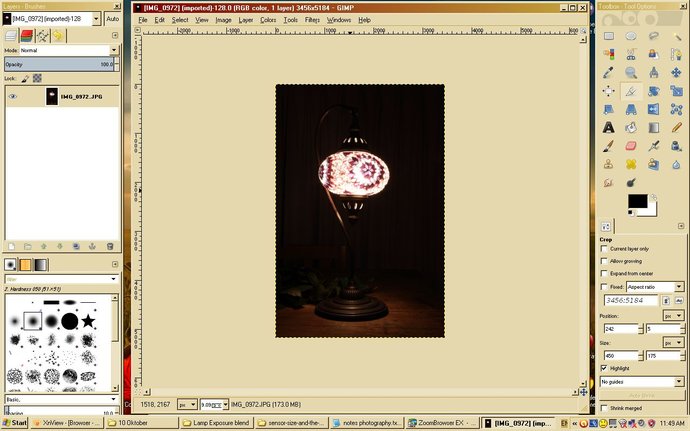Select the Zoom magnifier tool
The height and width of the screenshot is (431, 690).
click(631, 72)
